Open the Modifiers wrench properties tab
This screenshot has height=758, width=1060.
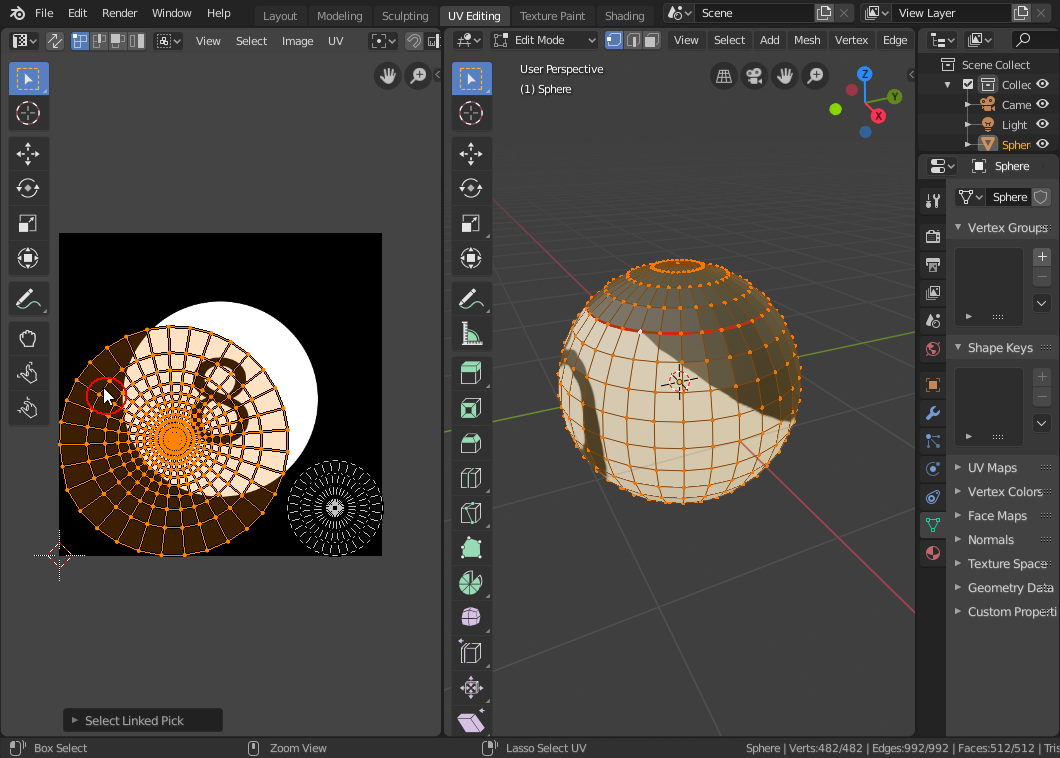click(933, 412)
